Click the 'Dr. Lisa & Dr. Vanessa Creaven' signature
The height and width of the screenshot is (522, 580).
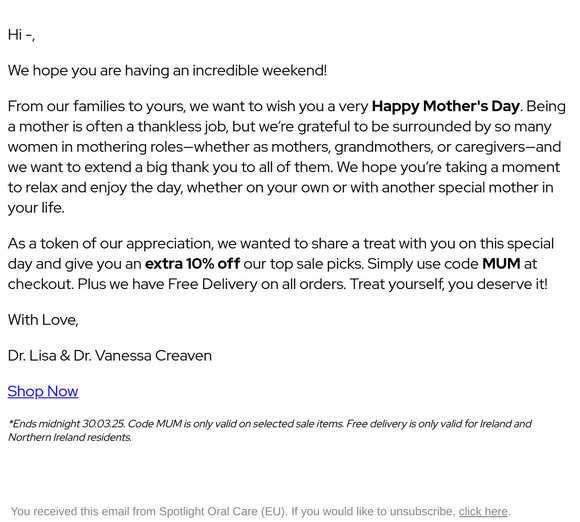[x=110, y=356]
